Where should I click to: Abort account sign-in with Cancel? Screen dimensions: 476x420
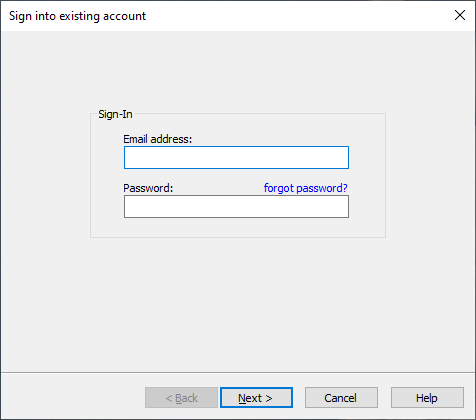click(341, 398)
